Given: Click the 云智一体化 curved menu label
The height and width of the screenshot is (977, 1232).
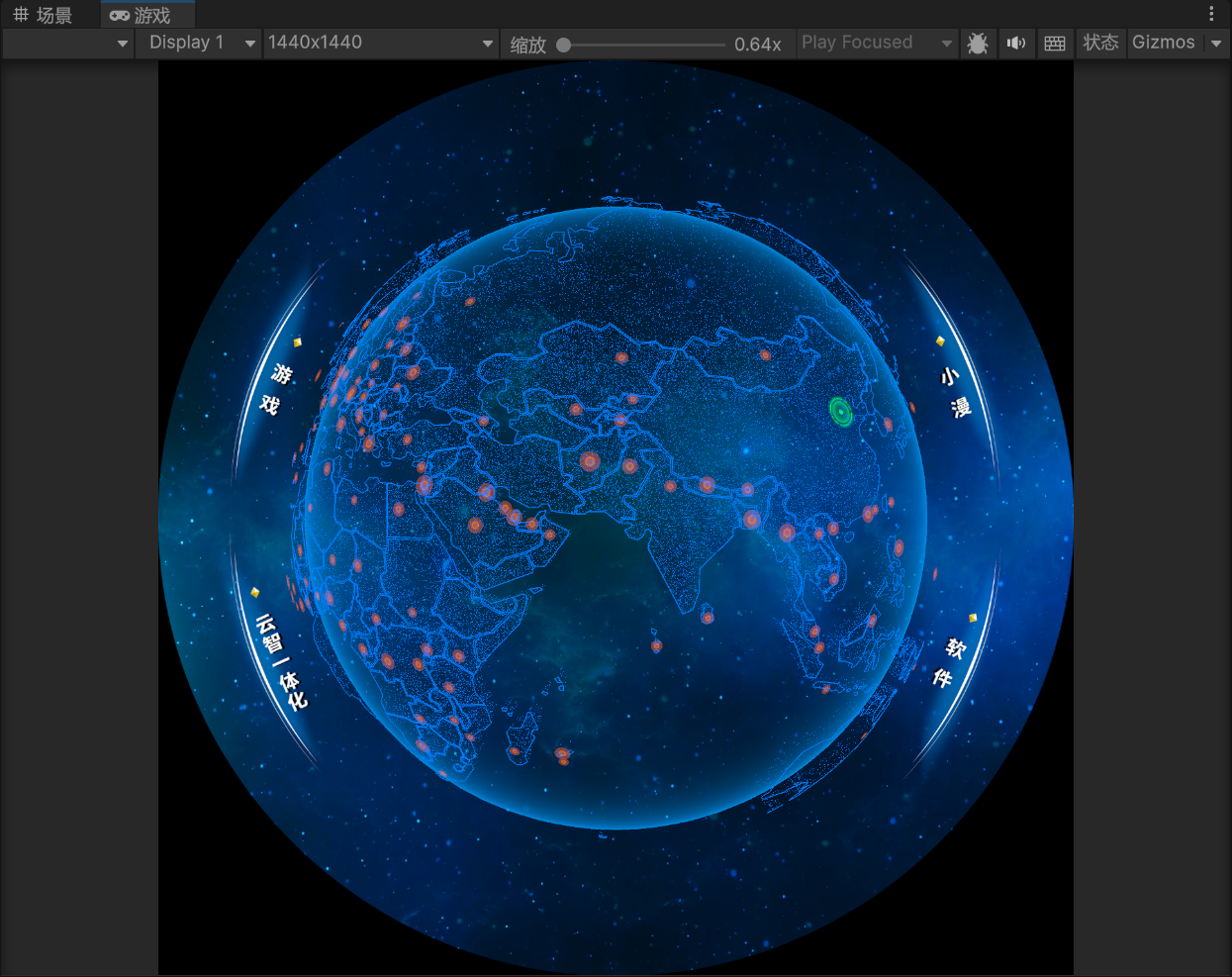Looking at the screenshot, I should tap(281, 661).
